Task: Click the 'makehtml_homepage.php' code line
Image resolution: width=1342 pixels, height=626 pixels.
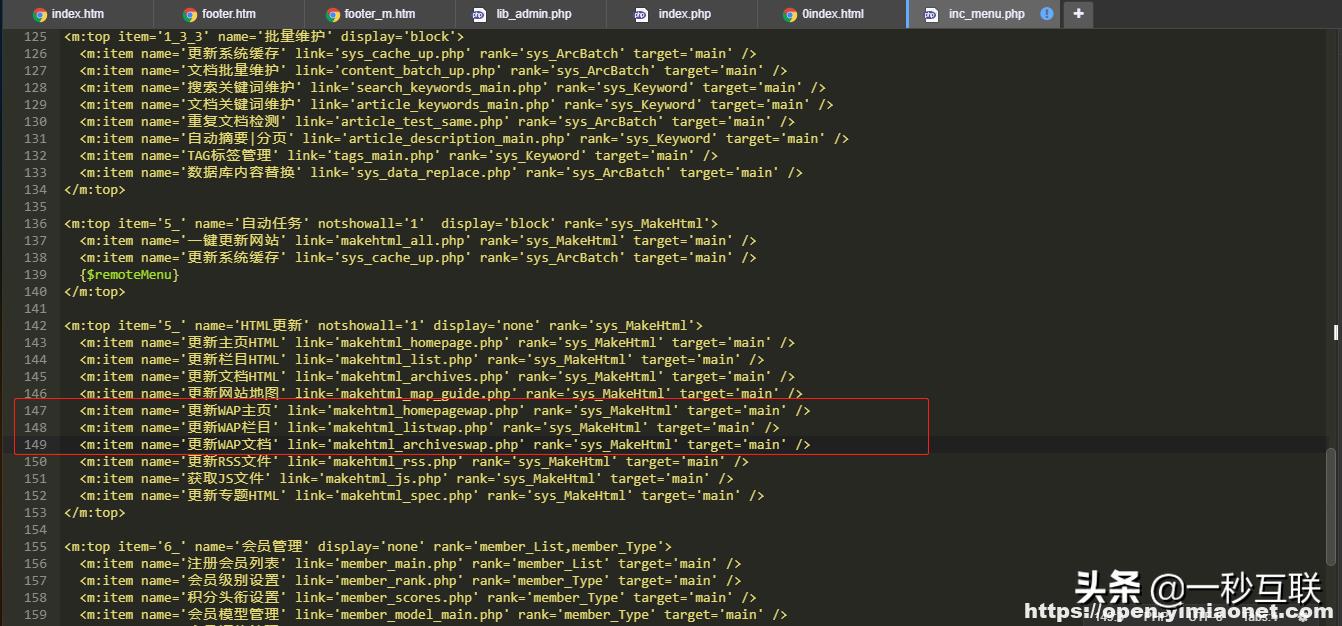Action: coord(437,342)
